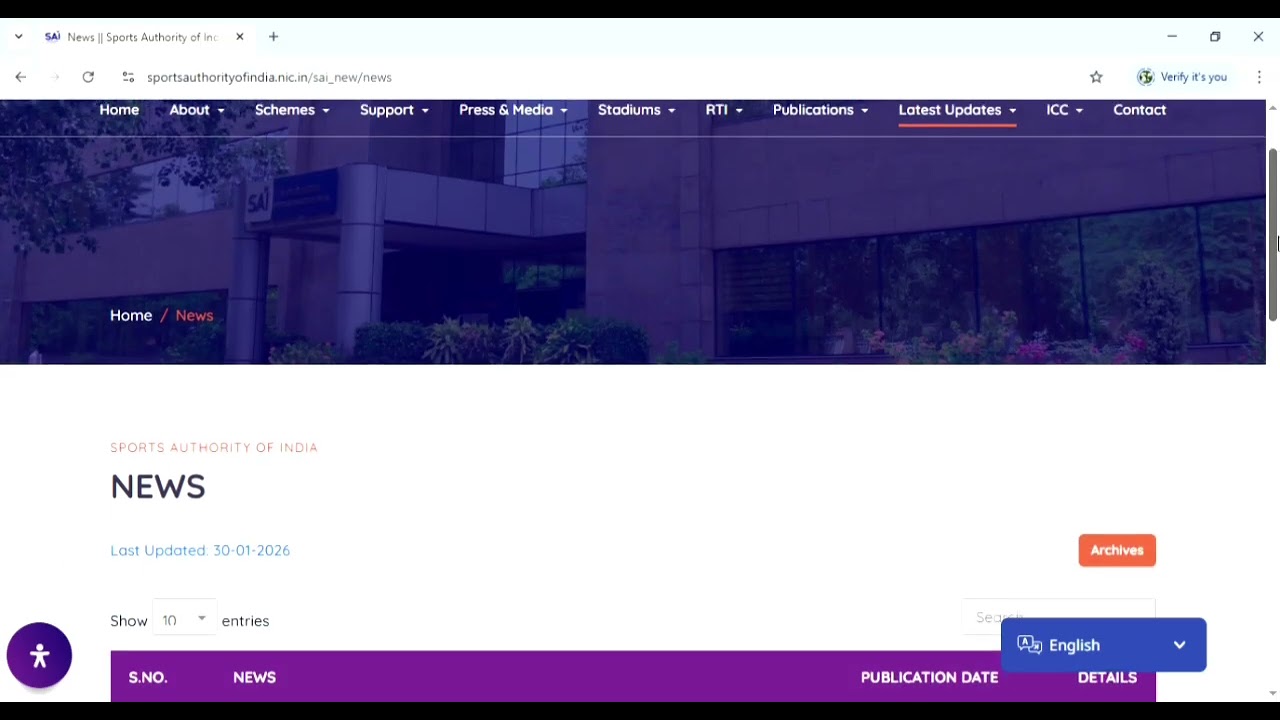Open the tab search dropdown arrow

pos(18,37)
